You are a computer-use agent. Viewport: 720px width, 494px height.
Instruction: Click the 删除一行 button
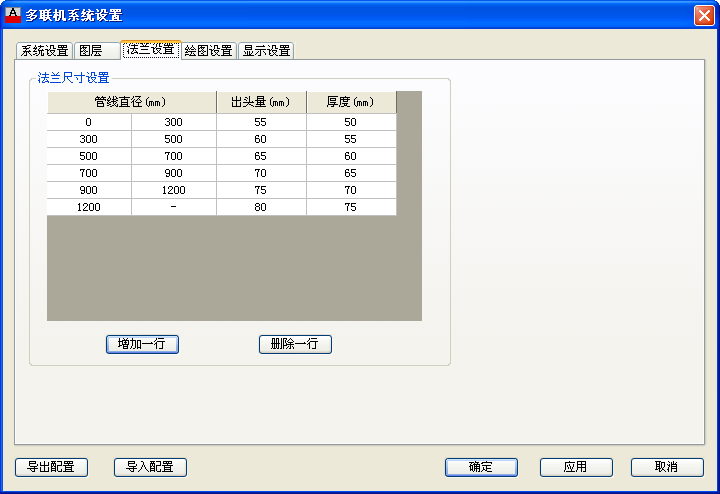295,344
